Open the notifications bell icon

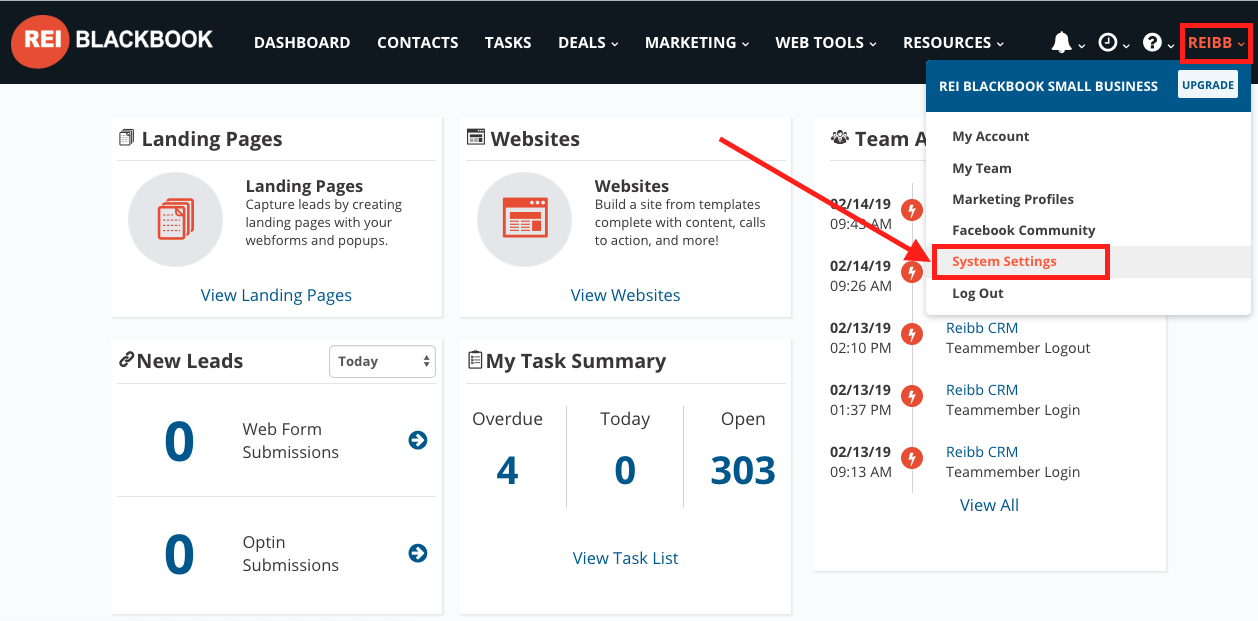pos(1061,42)
